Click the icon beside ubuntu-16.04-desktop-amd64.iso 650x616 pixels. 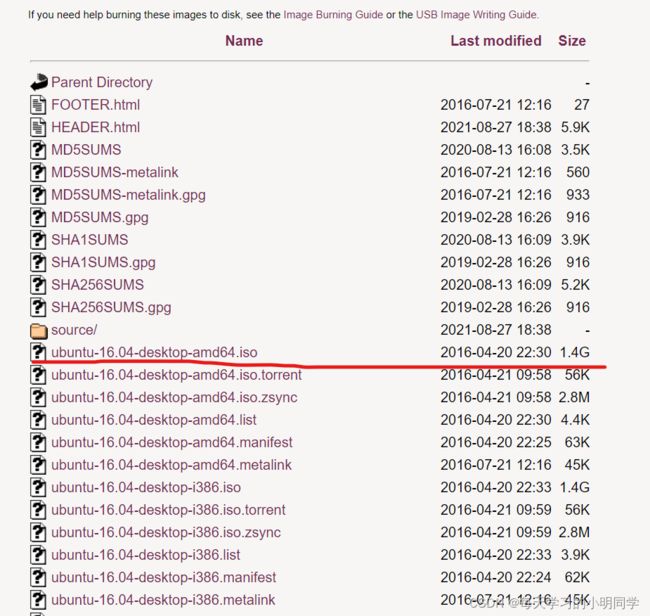pos(38,352)
